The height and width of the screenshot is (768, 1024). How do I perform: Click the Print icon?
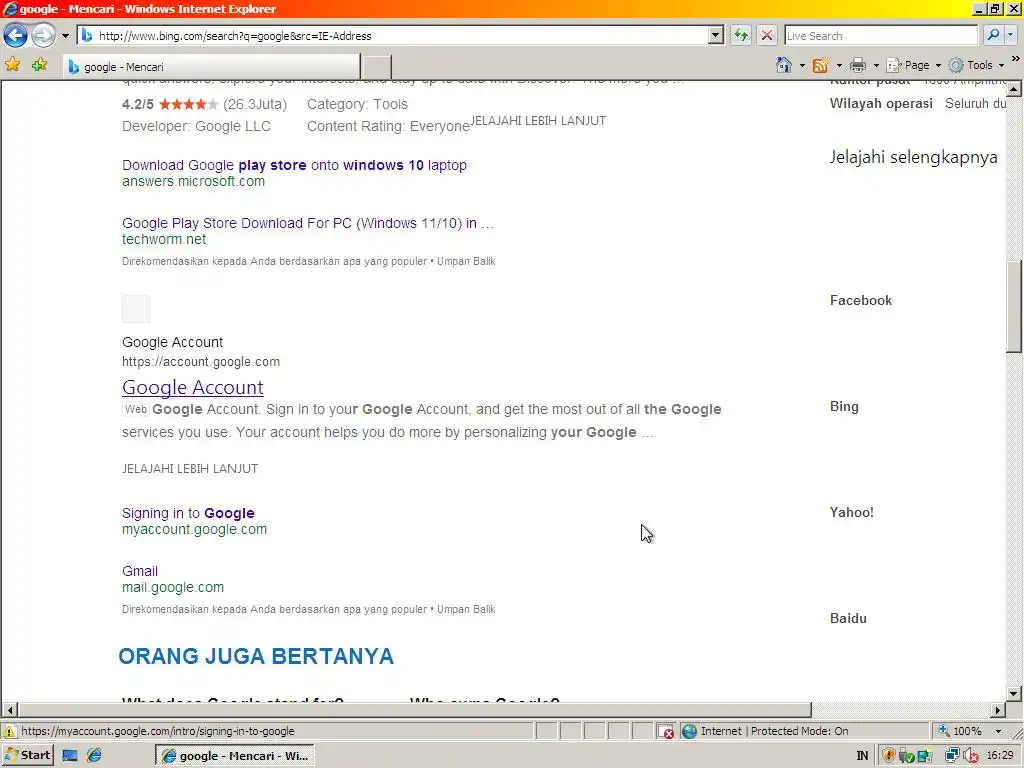(x=858, y=65)
